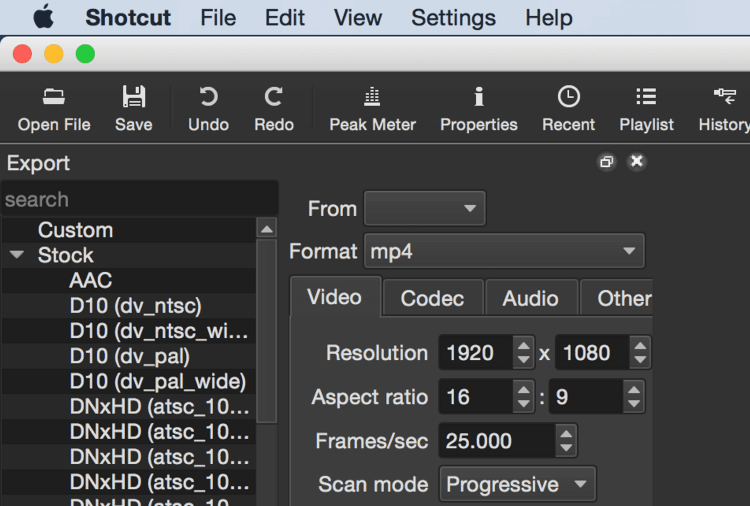
Task: Increase the Frames/sec value
Action: point(566,433)
